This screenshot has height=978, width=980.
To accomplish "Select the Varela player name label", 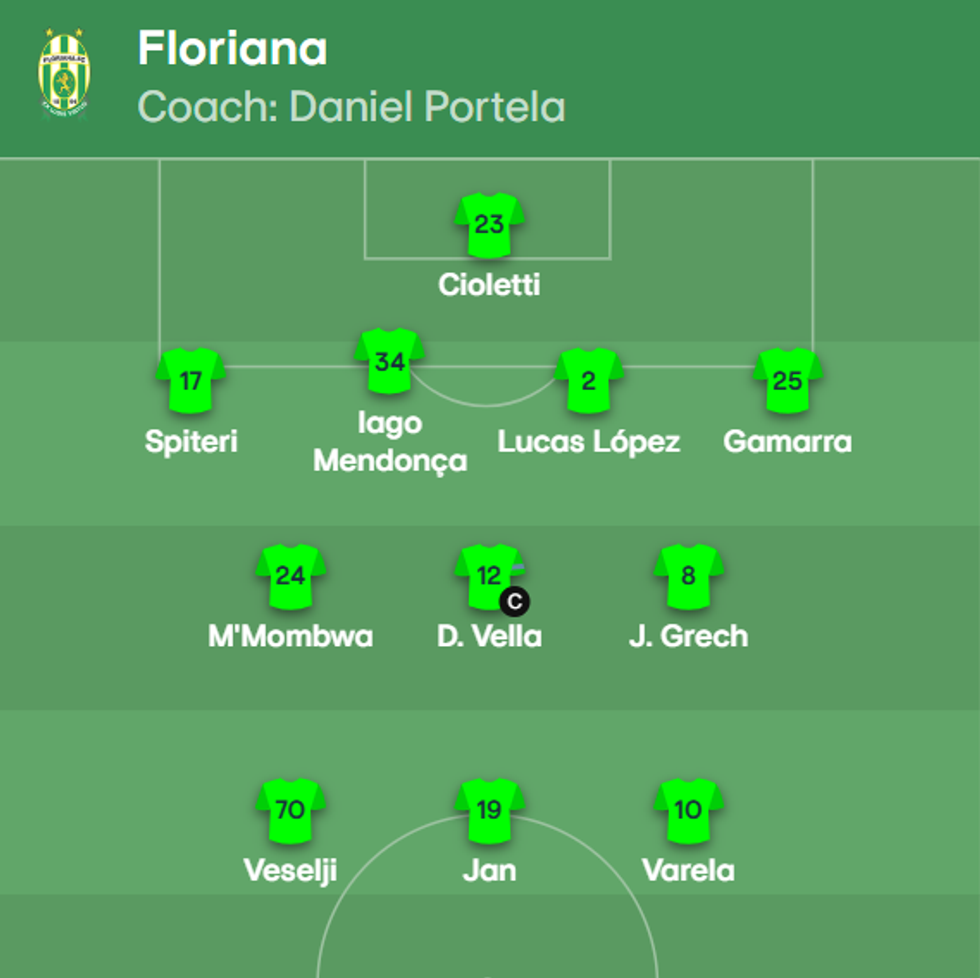I will coord(688,870).
